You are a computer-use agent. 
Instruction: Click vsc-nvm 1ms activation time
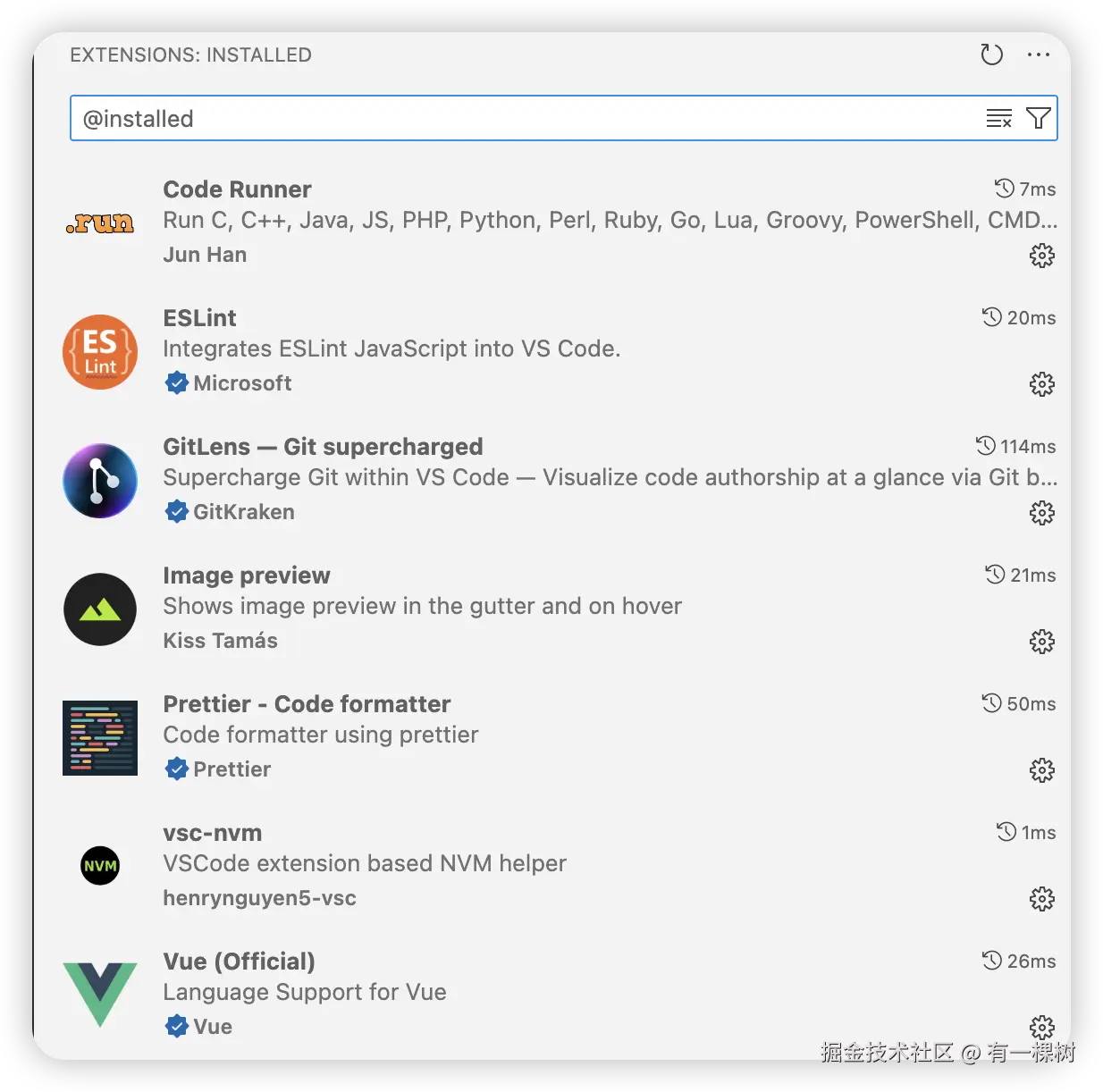click(x=1026, y=833)
